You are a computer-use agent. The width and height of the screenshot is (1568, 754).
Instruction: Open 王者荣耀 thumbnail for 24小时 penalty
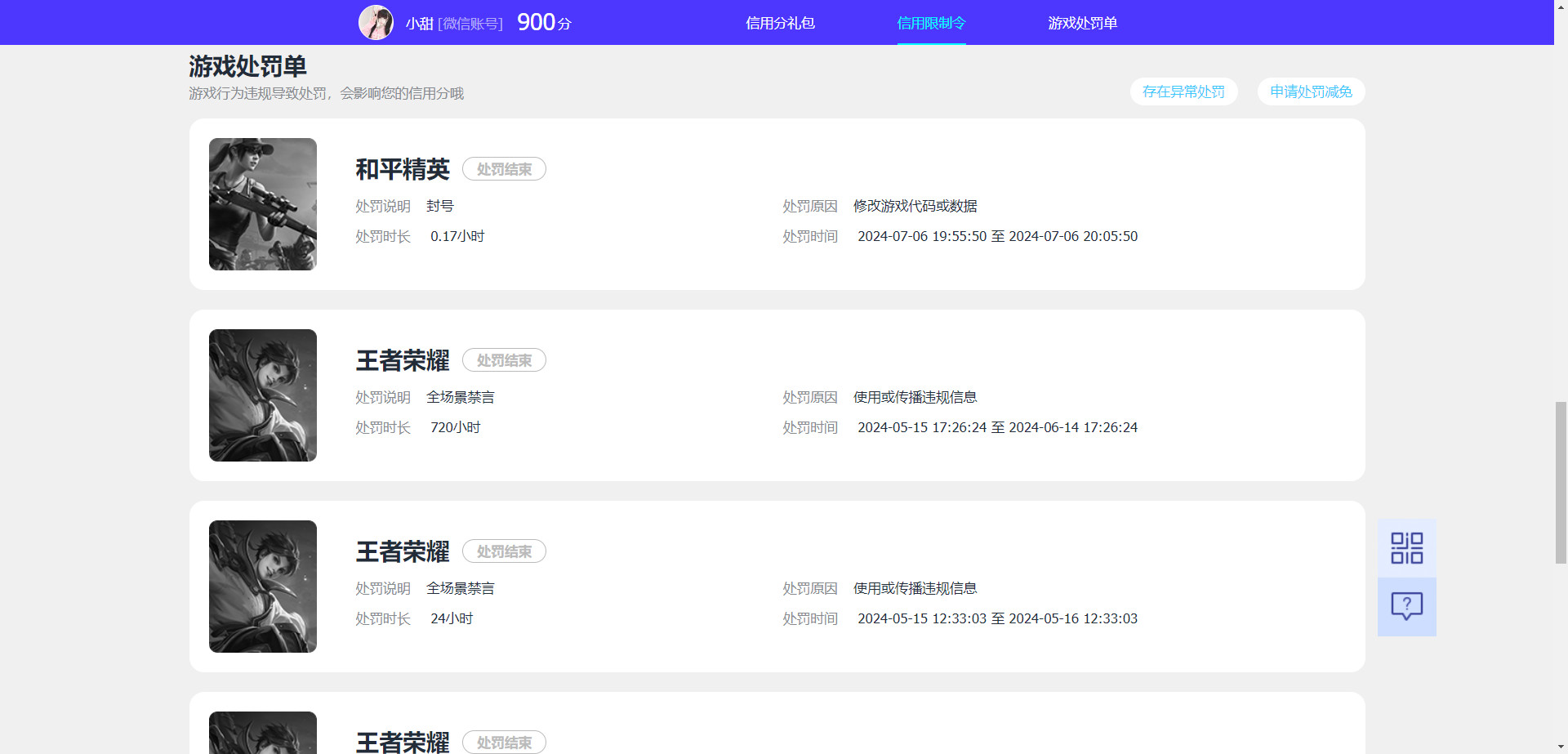click(263, 587)
